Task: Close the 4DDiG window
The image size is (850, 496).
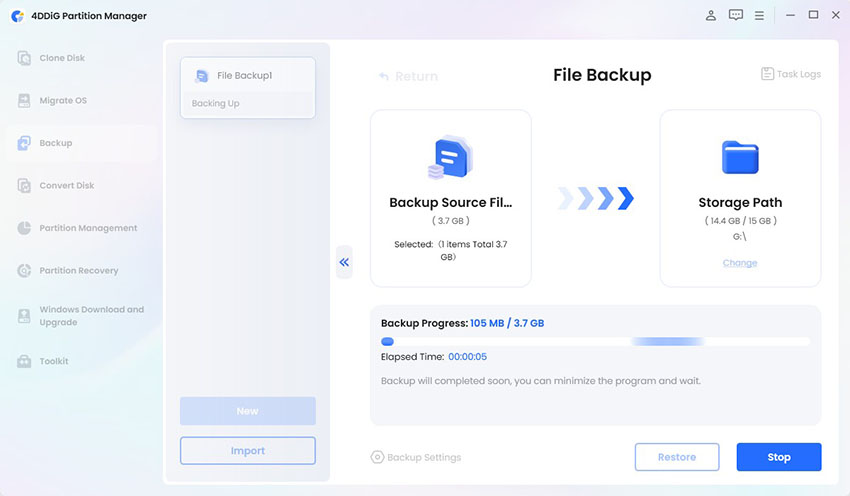Action: click(835, 15)
